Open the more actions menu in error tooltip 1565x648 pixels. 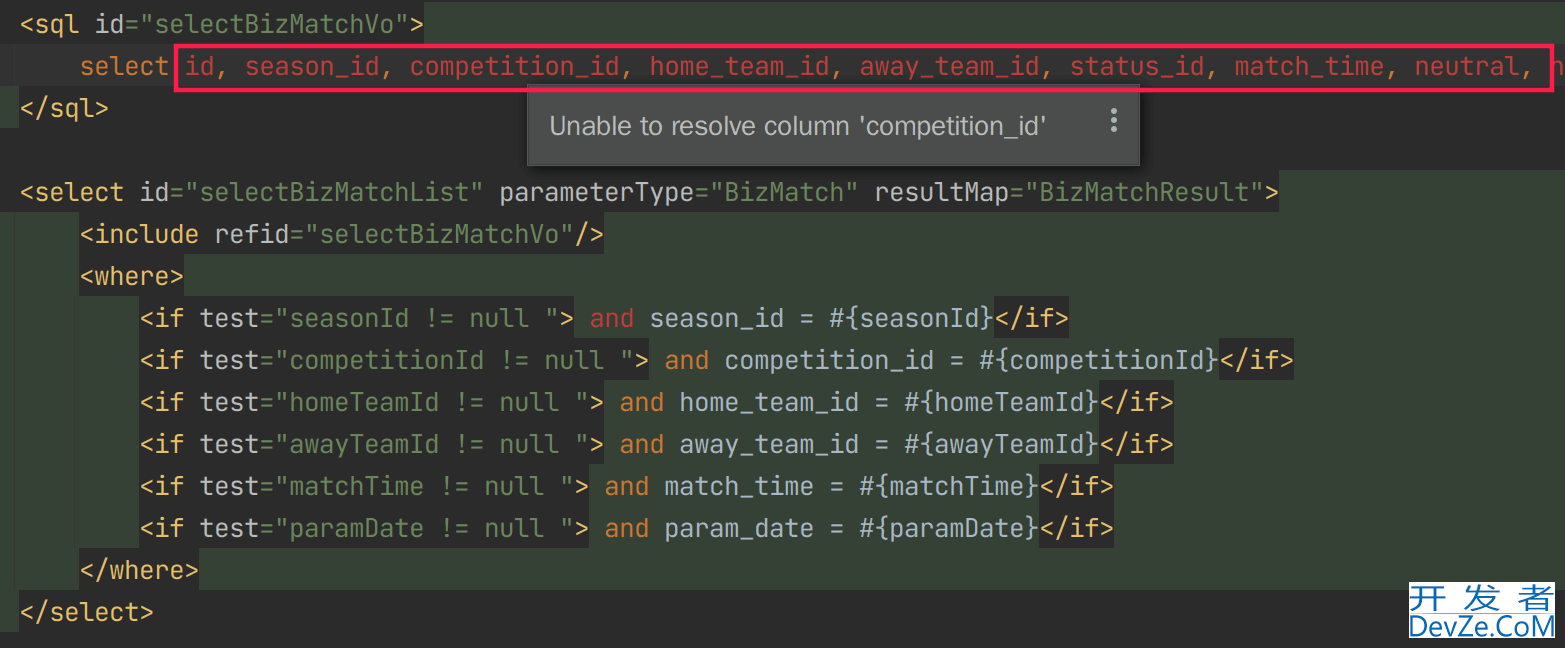[x=1113, y=122]
